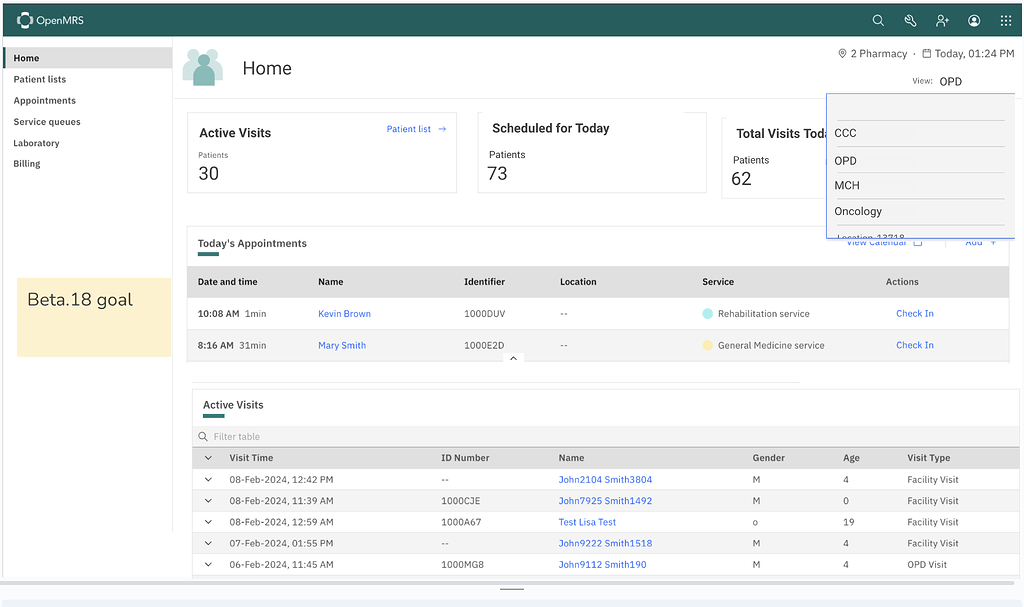Expand the first Active Visits row
Image resolution: width=1024 pixels, height=607 pixels.
point(207,479)
